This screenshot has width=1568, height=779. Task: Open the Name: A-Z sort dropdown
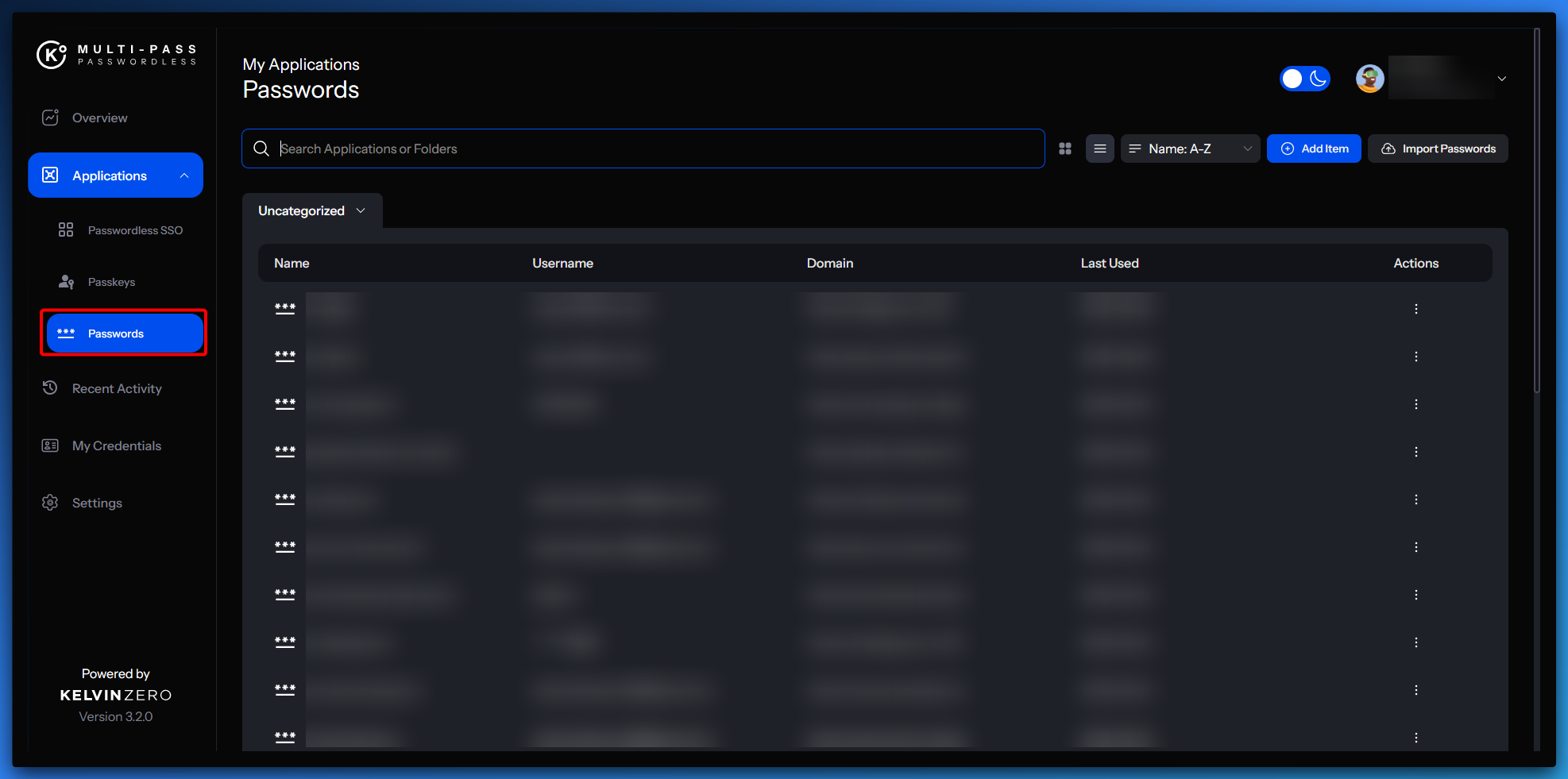[x=1189, y=148]
